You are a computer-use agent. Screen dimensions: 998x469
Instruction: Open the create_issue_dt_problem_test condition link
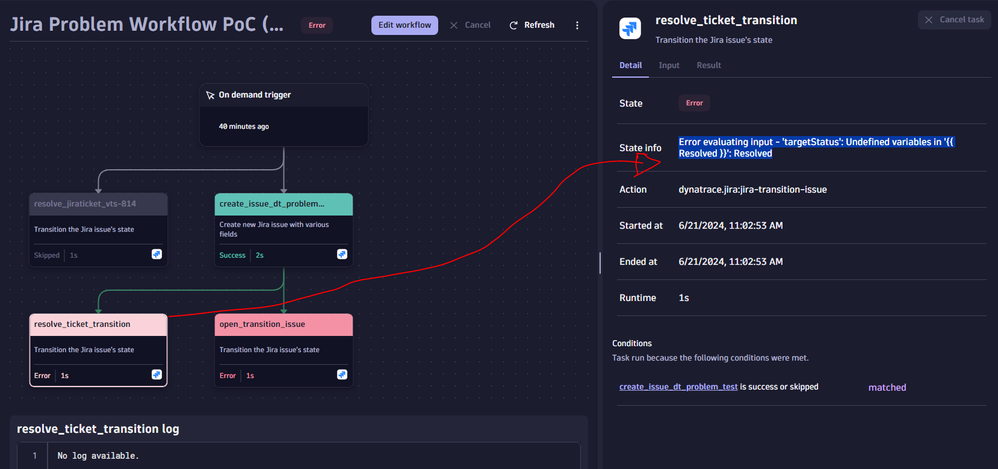677,386
